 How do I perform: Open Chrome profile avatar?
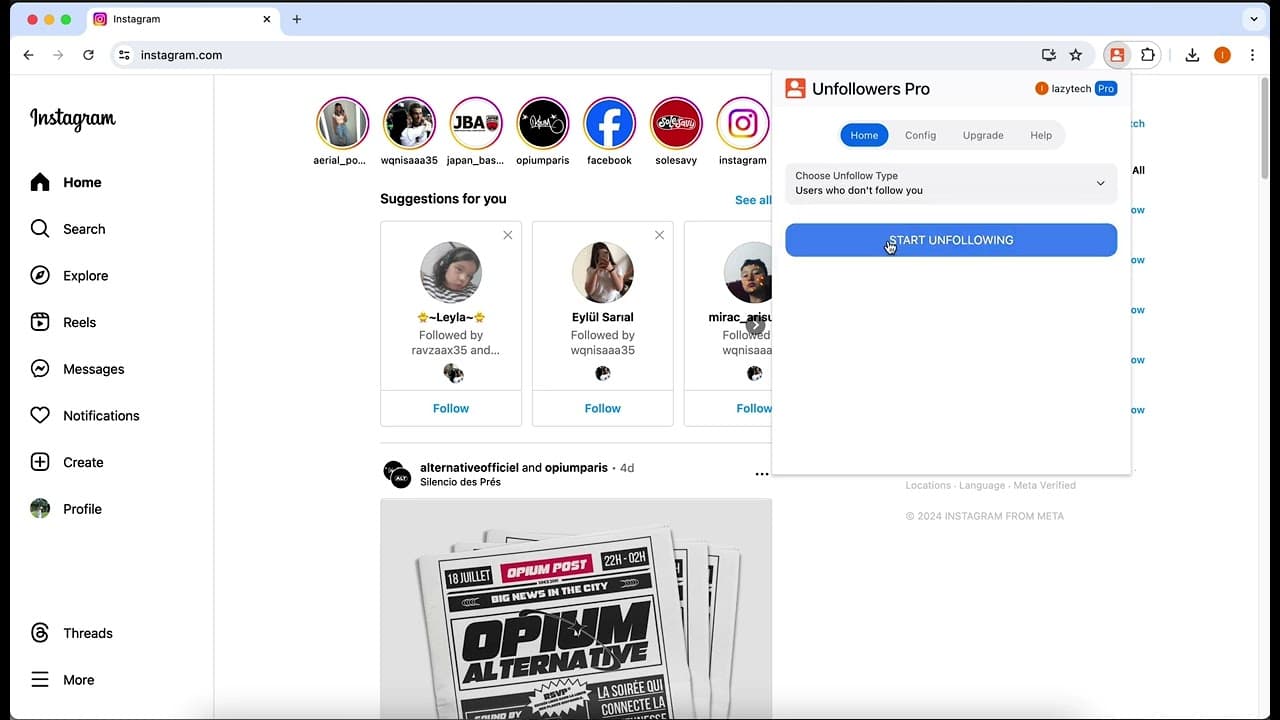(1222, 55)
